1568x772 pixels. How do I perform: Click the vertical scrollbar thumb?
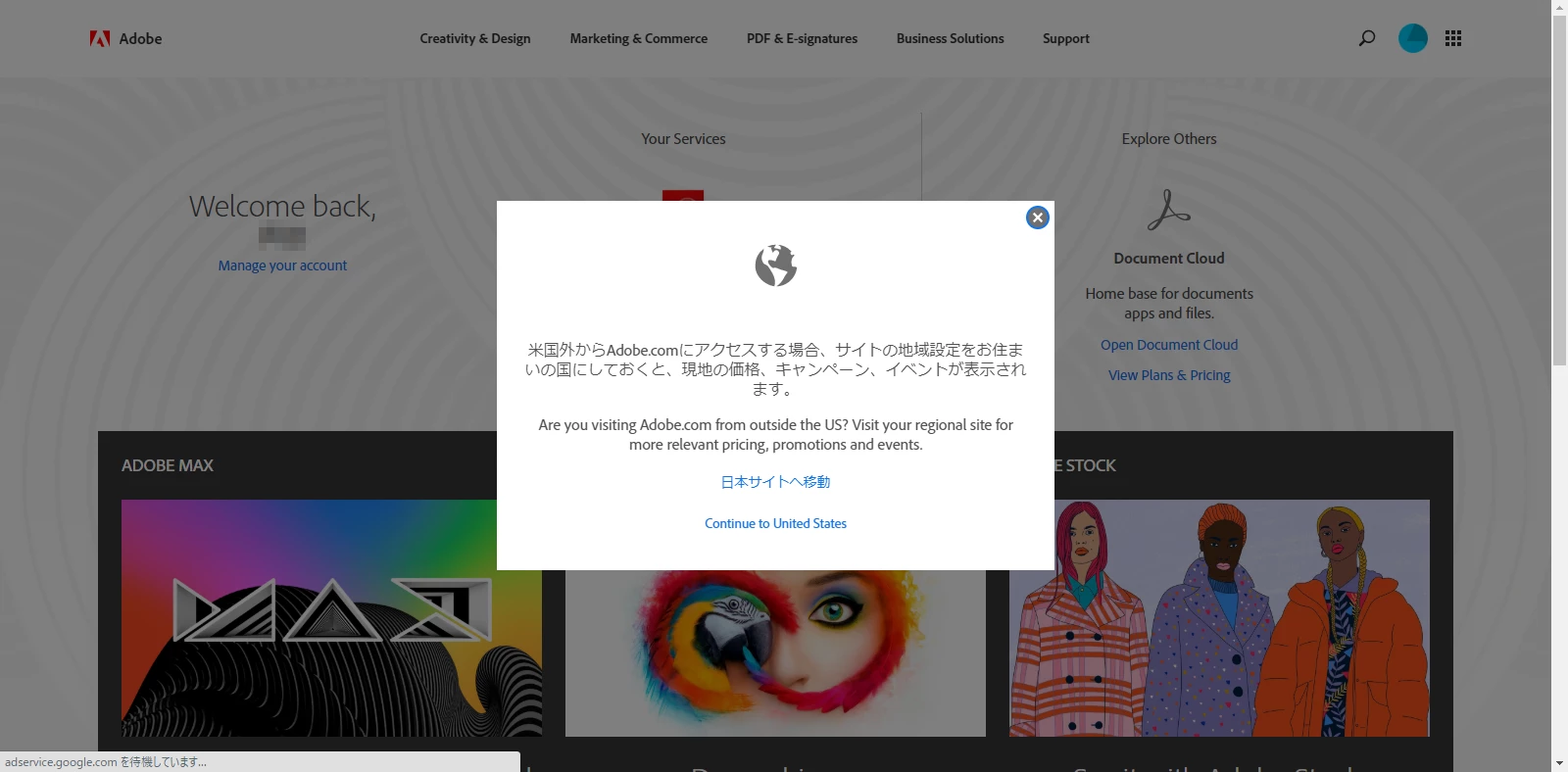pyautogui.click(x=1559, y=191)
